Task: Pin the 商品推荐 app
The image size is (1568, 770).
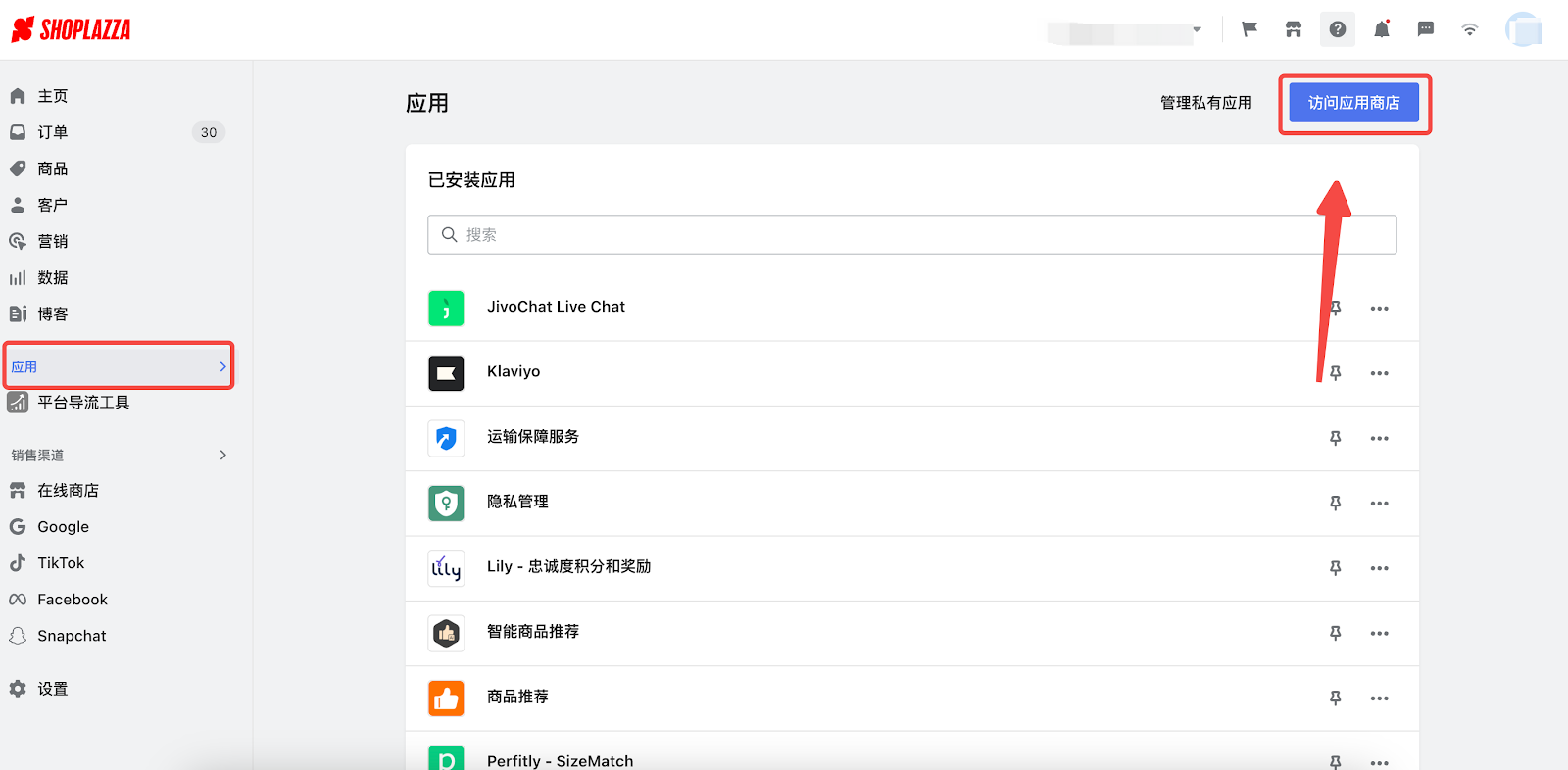Action: [1335, 698]
